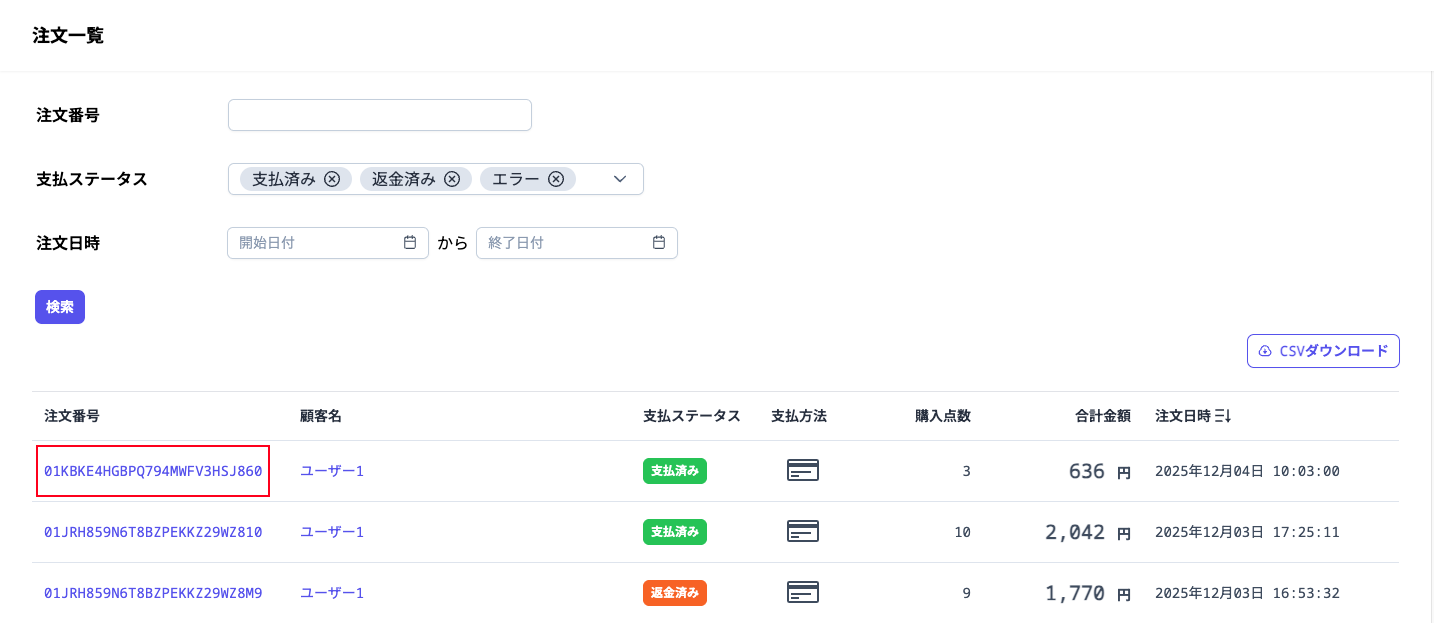1434x623 pixels.
Task: Open calendar icon in 開始日付 field
Action: (410, 242)
